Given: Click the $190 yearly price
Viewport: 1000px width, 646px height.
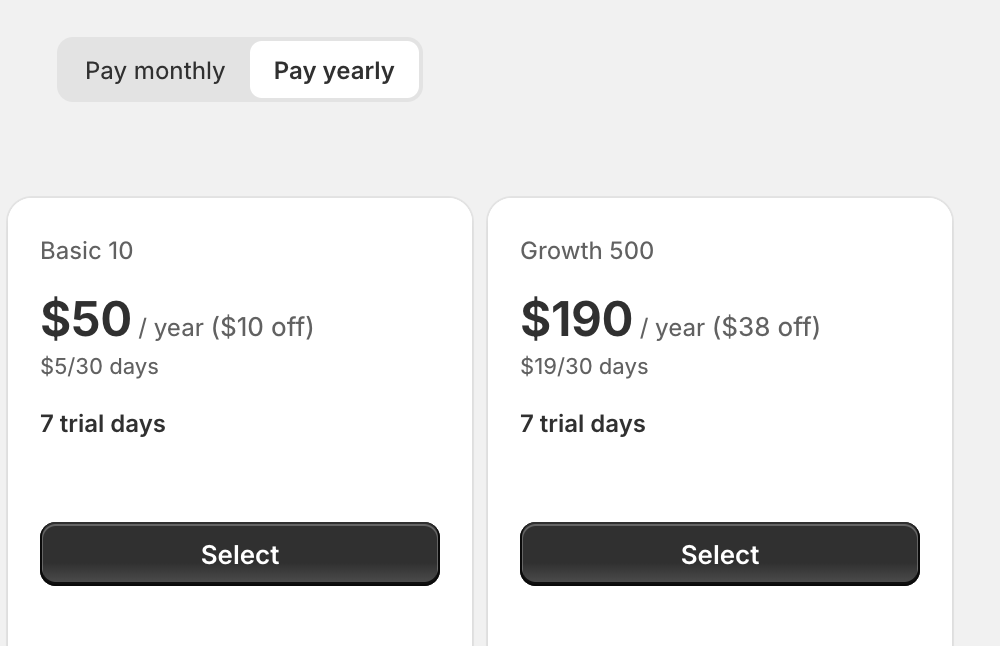Looking at the screenshot, I should pos(576,319).
